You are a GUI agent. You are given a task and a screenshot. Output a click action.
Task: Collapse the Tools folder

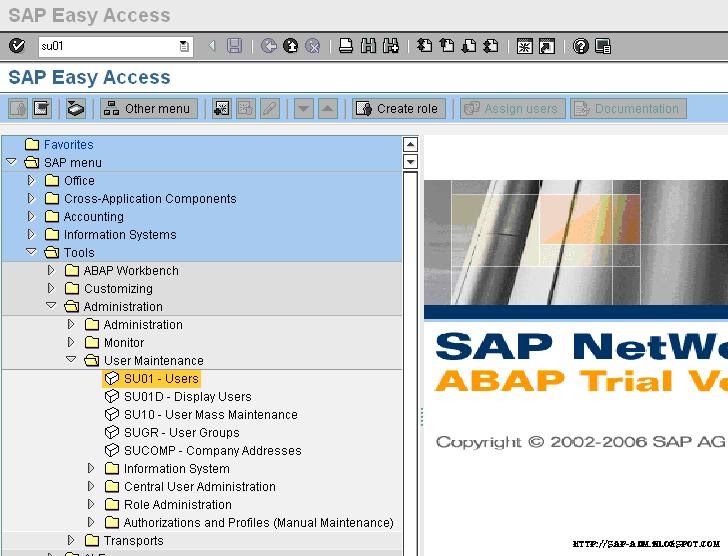(x=31, y=252)
